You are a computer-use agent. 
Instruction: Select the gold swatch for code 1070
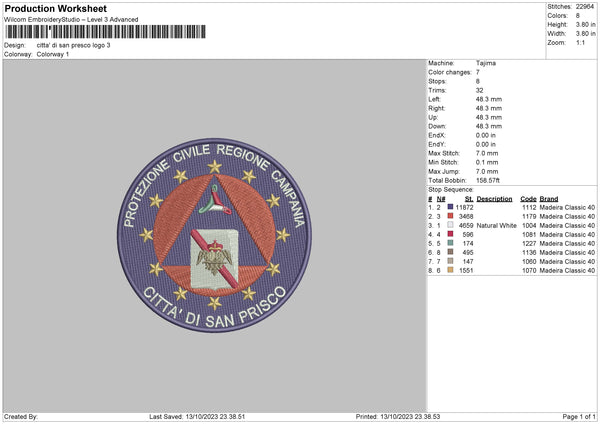tap(450, 270)
